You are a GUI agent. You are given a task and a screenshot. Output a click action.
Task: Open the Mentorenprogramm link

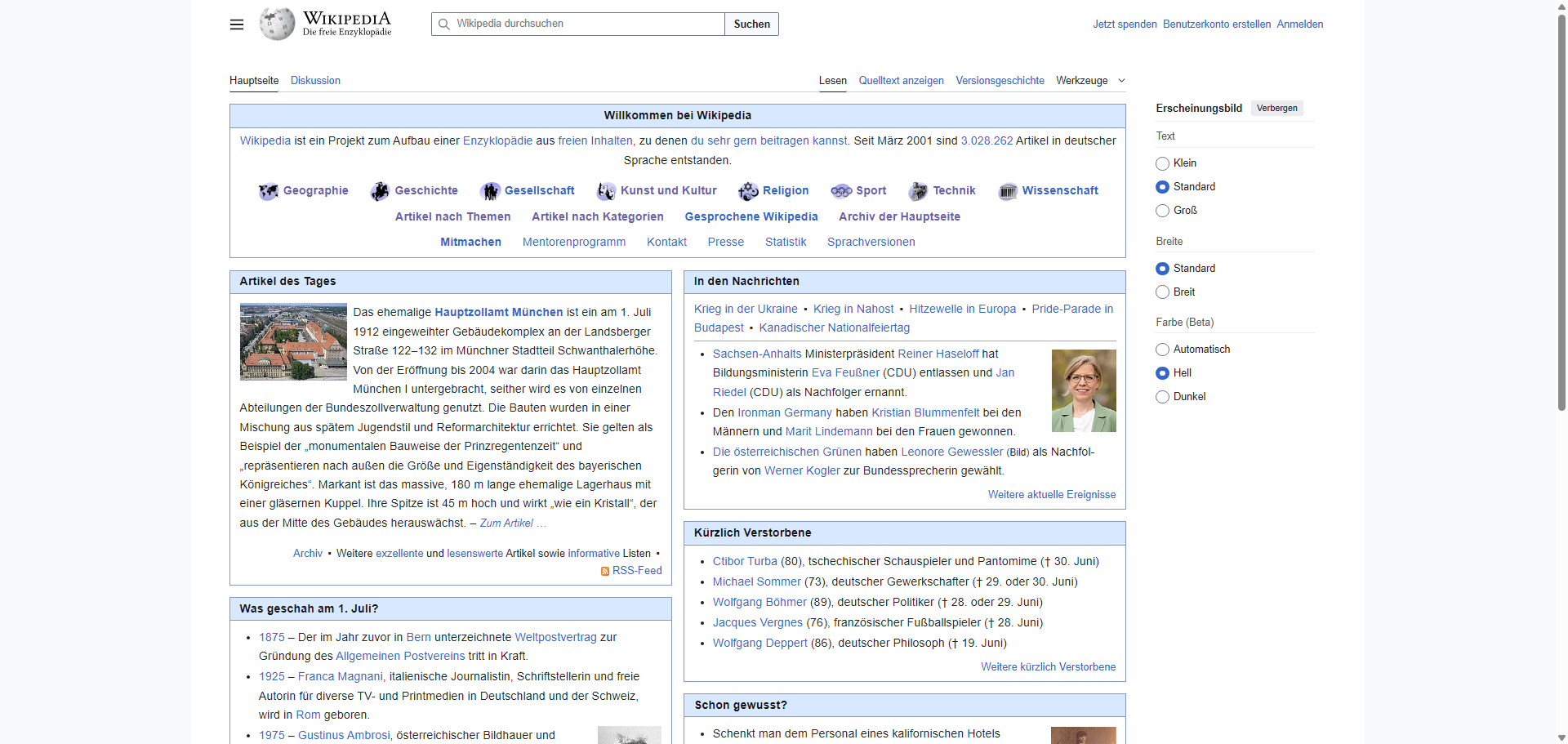coord(573,243)
